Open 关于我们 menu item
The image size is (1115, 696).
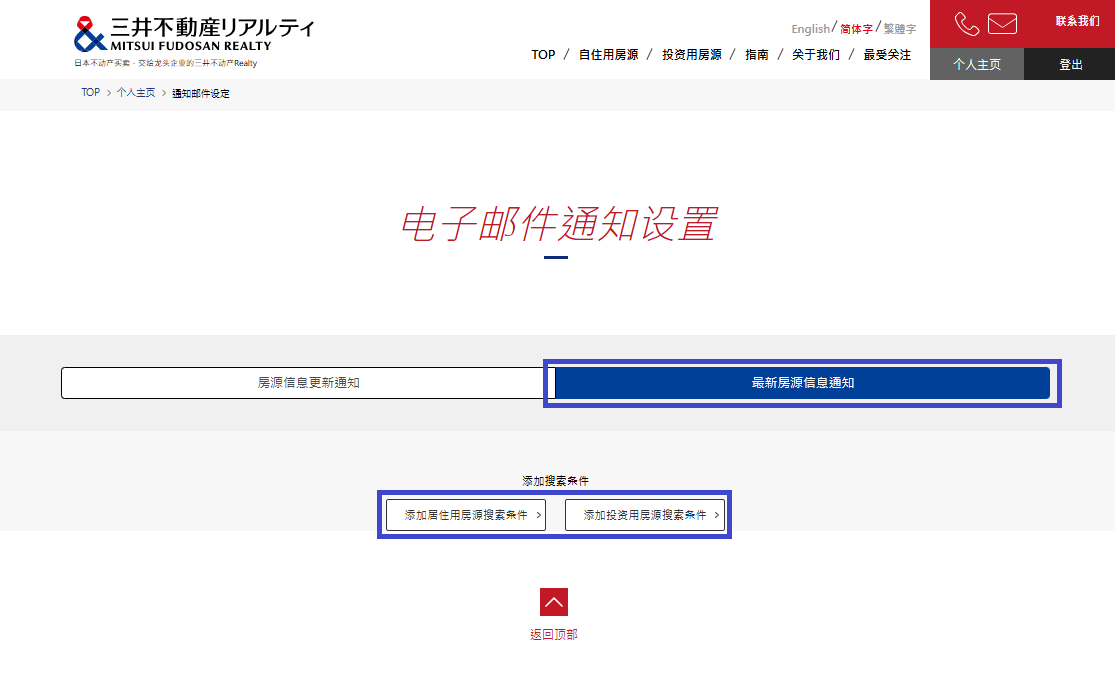click(816, 55)
